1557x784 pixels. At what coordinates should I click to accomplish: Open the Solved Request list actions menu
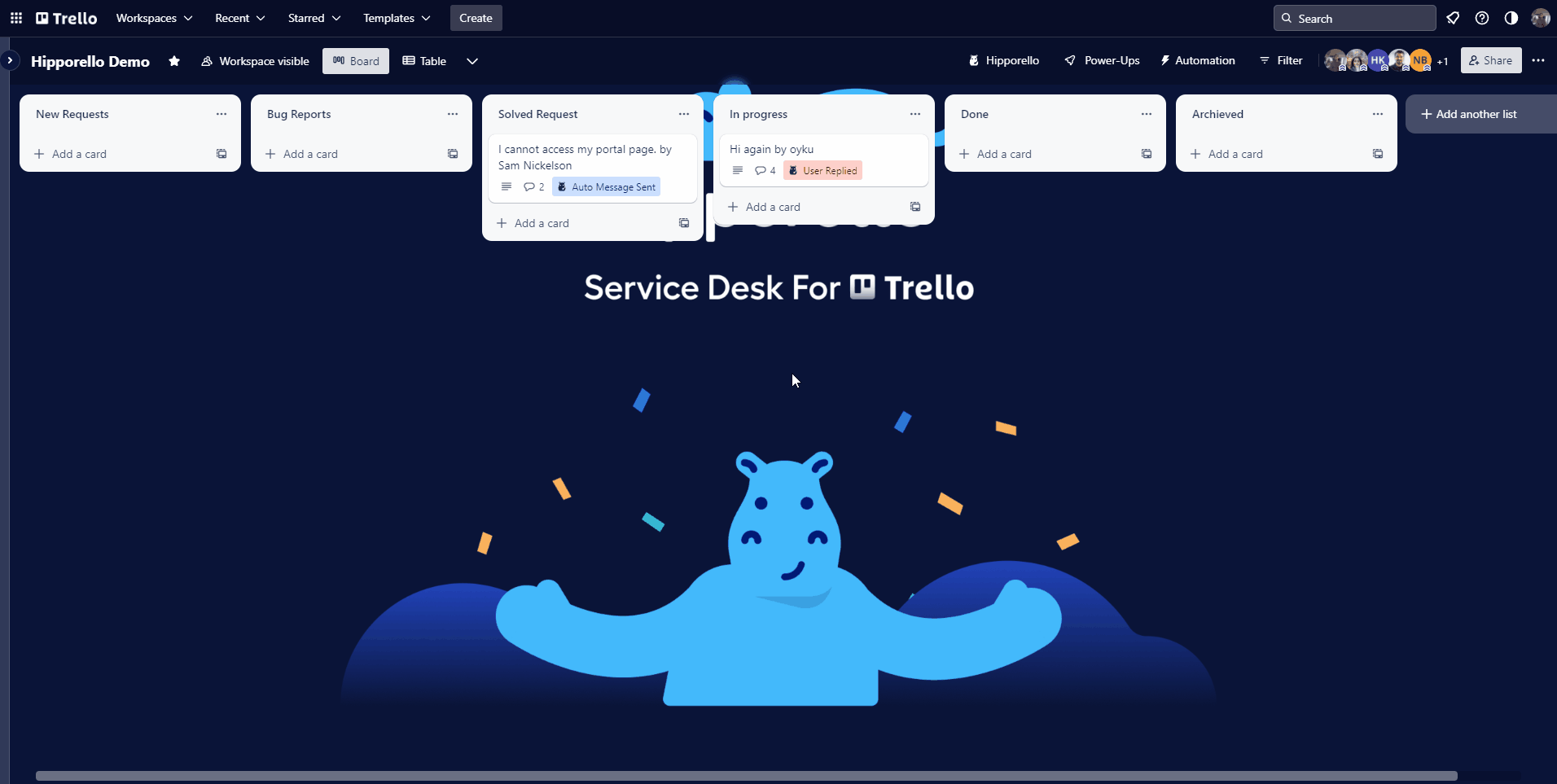click(683, 114)
